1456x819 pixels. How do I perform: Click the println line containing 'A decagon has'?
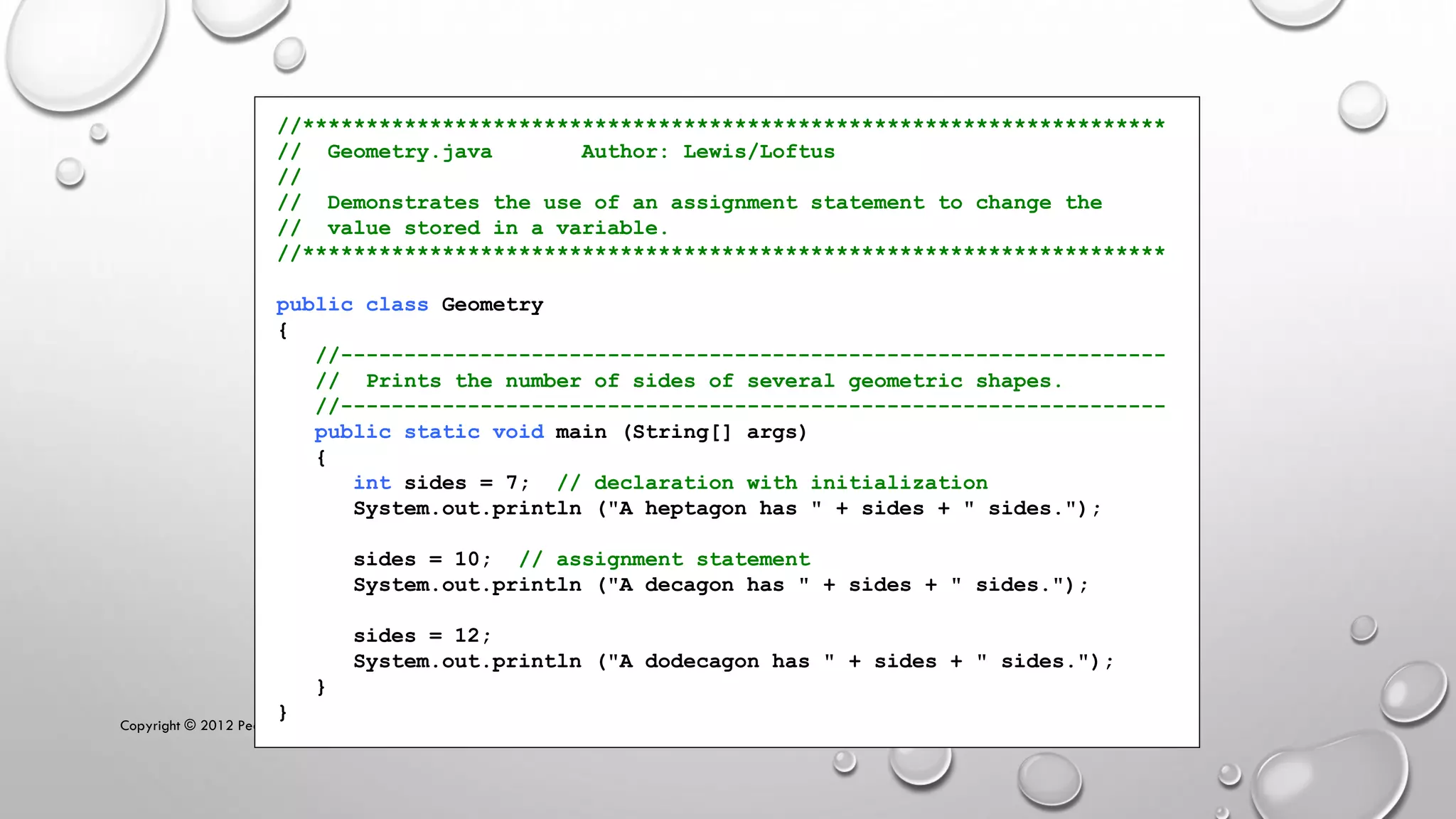(721, 585)
